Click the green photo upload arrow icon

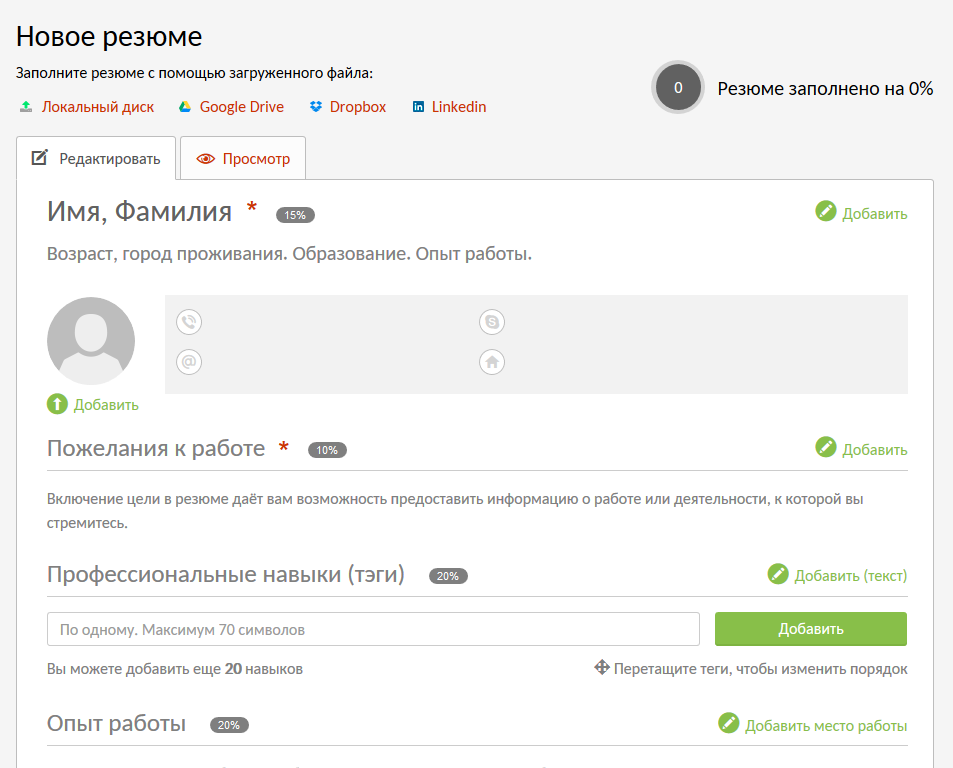[57, 404]
